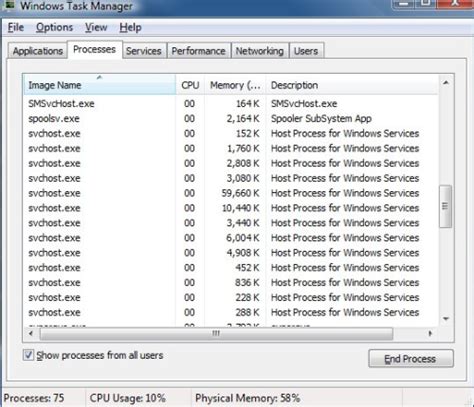This screenshot has height=407, width=474.
Task: Click the End Process button
Action: [x=411, y=359]
